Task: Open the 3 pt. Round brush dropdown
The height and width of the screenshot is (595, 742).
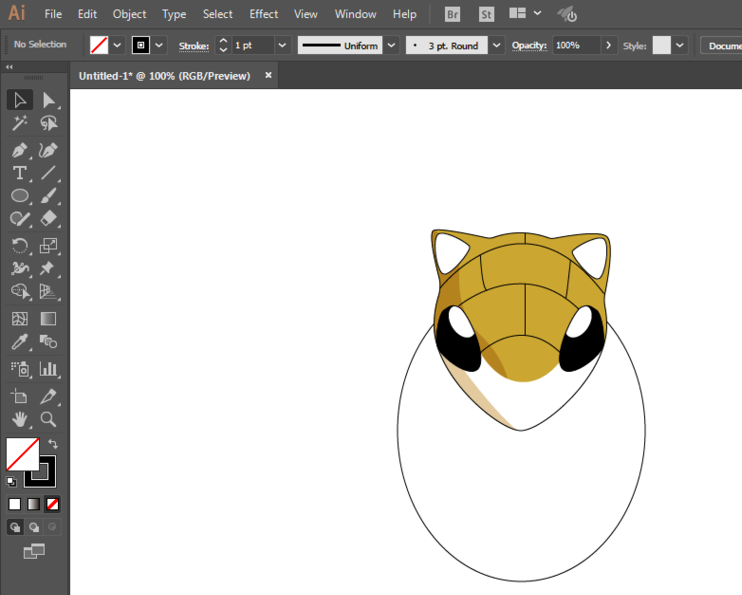Action: (496, 45)
